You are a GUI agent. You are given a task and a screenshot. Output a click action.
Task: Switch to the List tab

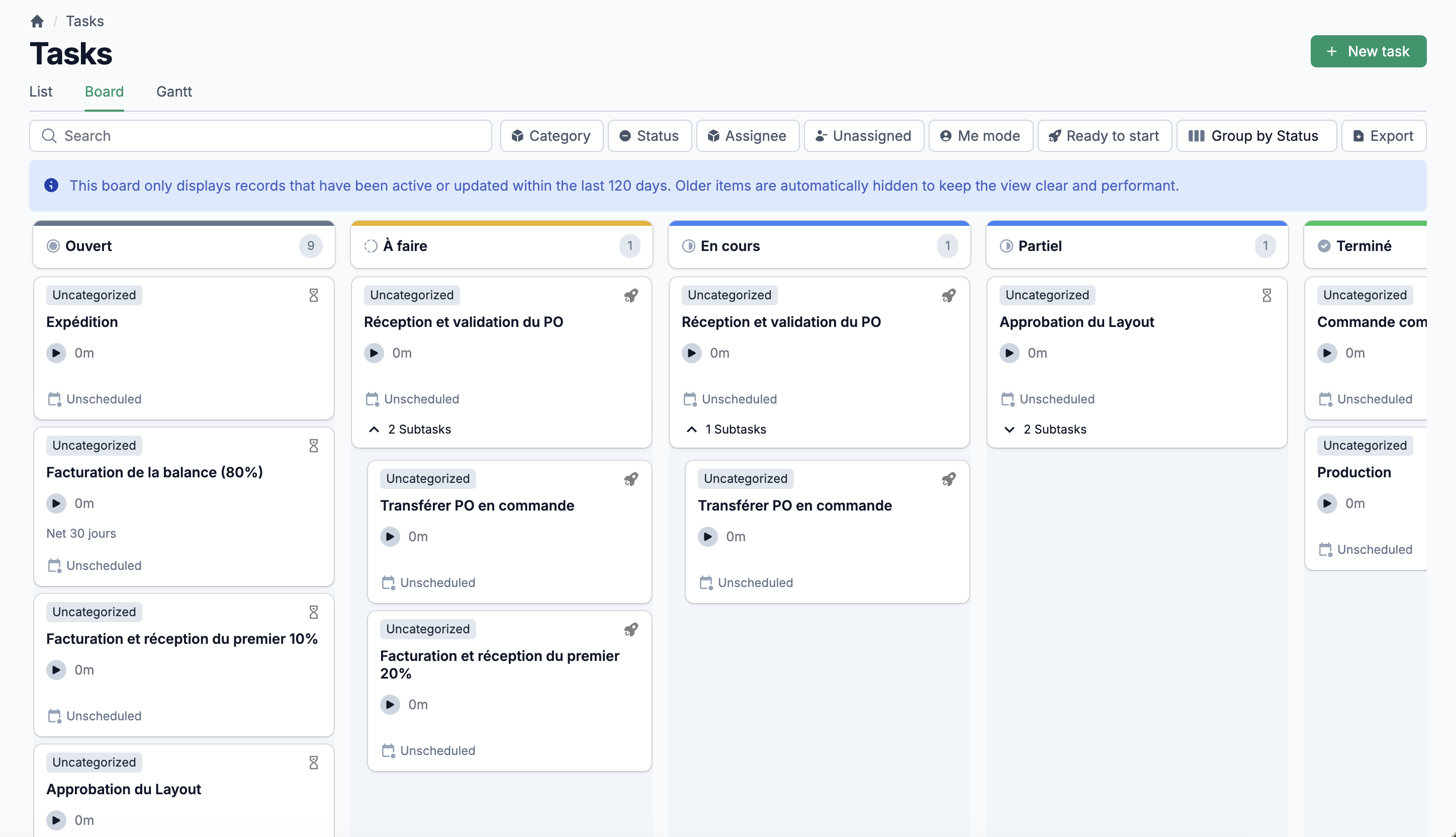point(41,92)
